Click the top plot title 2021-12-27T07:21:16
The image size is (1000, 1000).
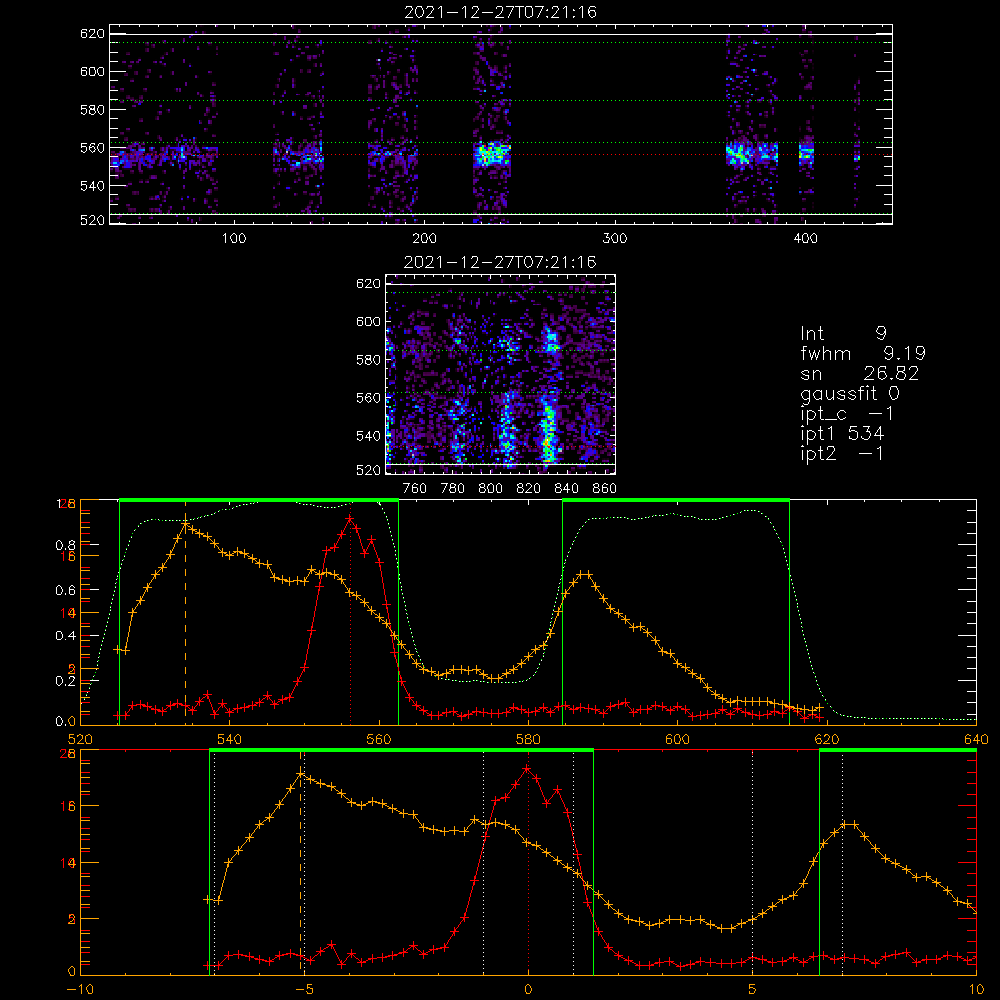[501, 12]
